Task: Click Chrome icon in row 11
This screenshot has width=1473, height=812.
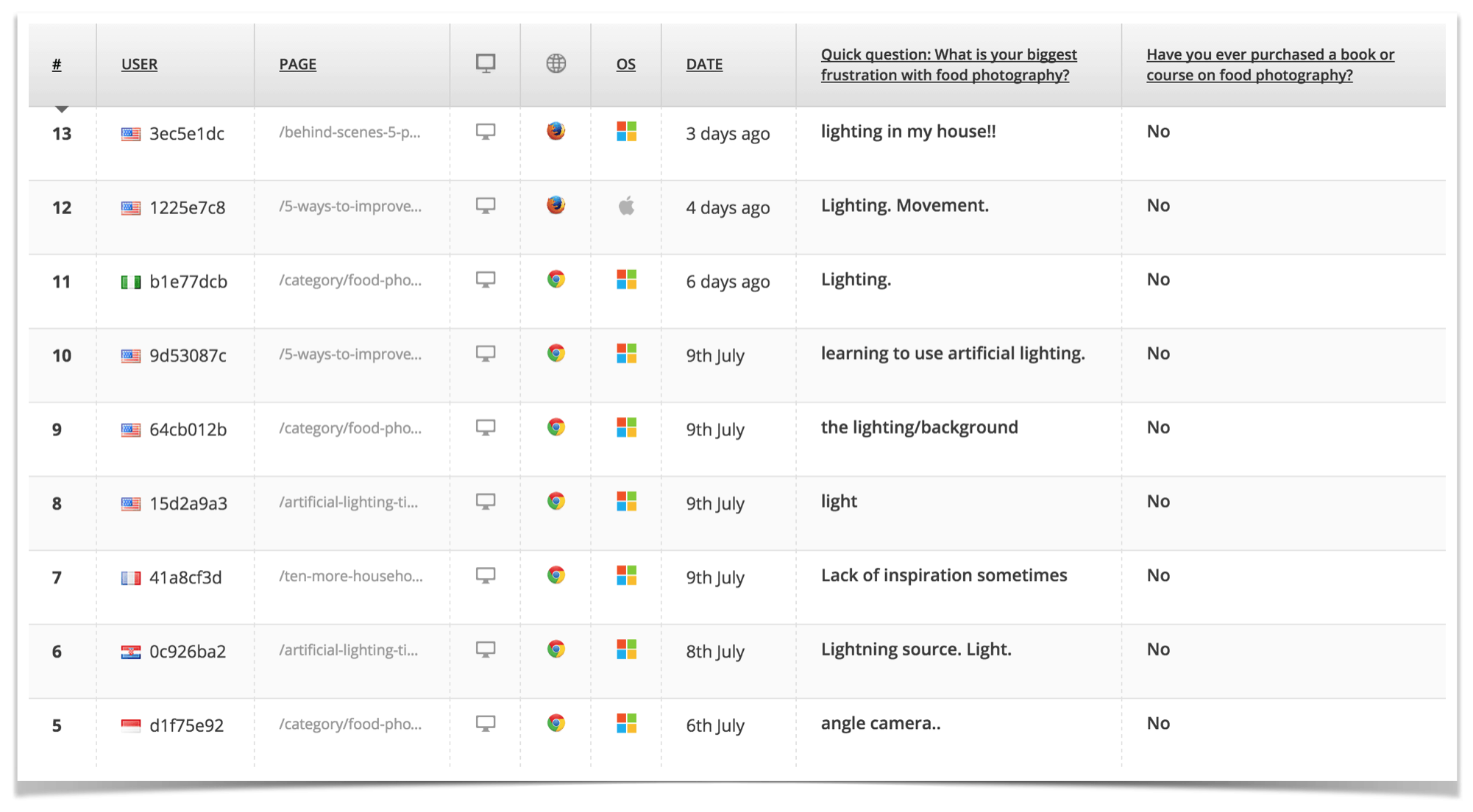Action: (556, 279)
